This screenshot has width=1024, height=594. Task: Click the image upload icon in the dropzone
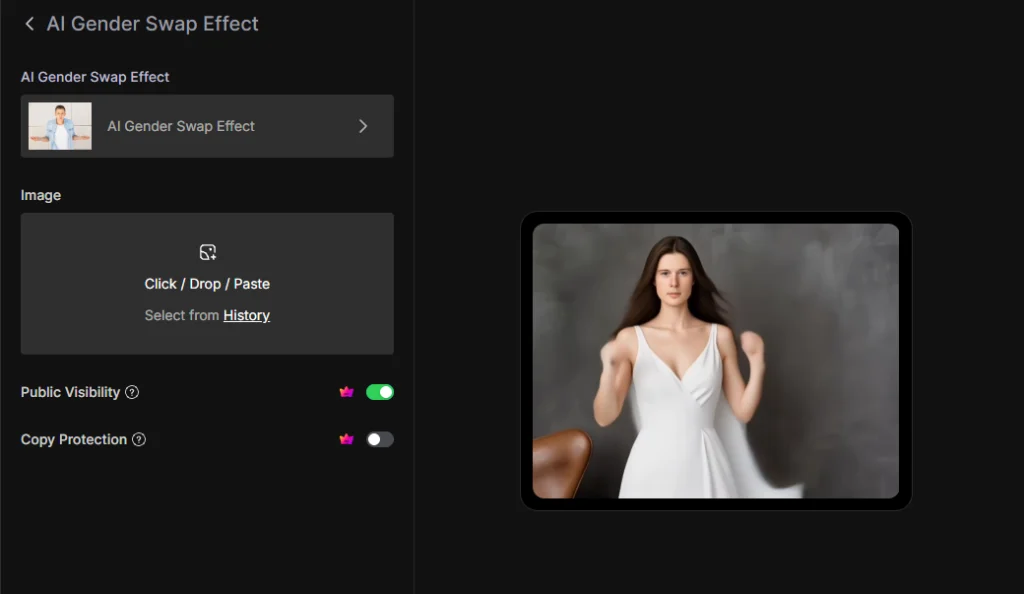207,252
